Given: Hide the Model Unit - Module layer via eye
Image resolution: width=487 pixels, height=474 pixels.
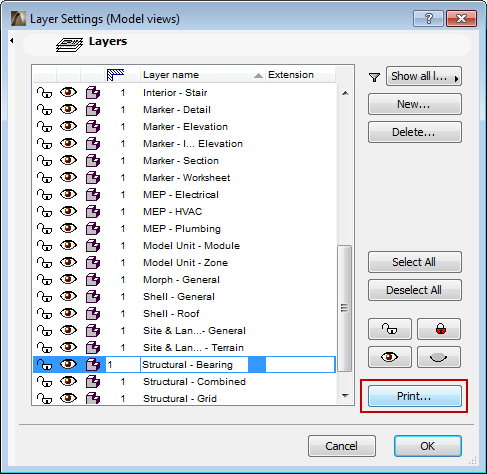Looking at the screenshot, I should [x=68, y=245].
